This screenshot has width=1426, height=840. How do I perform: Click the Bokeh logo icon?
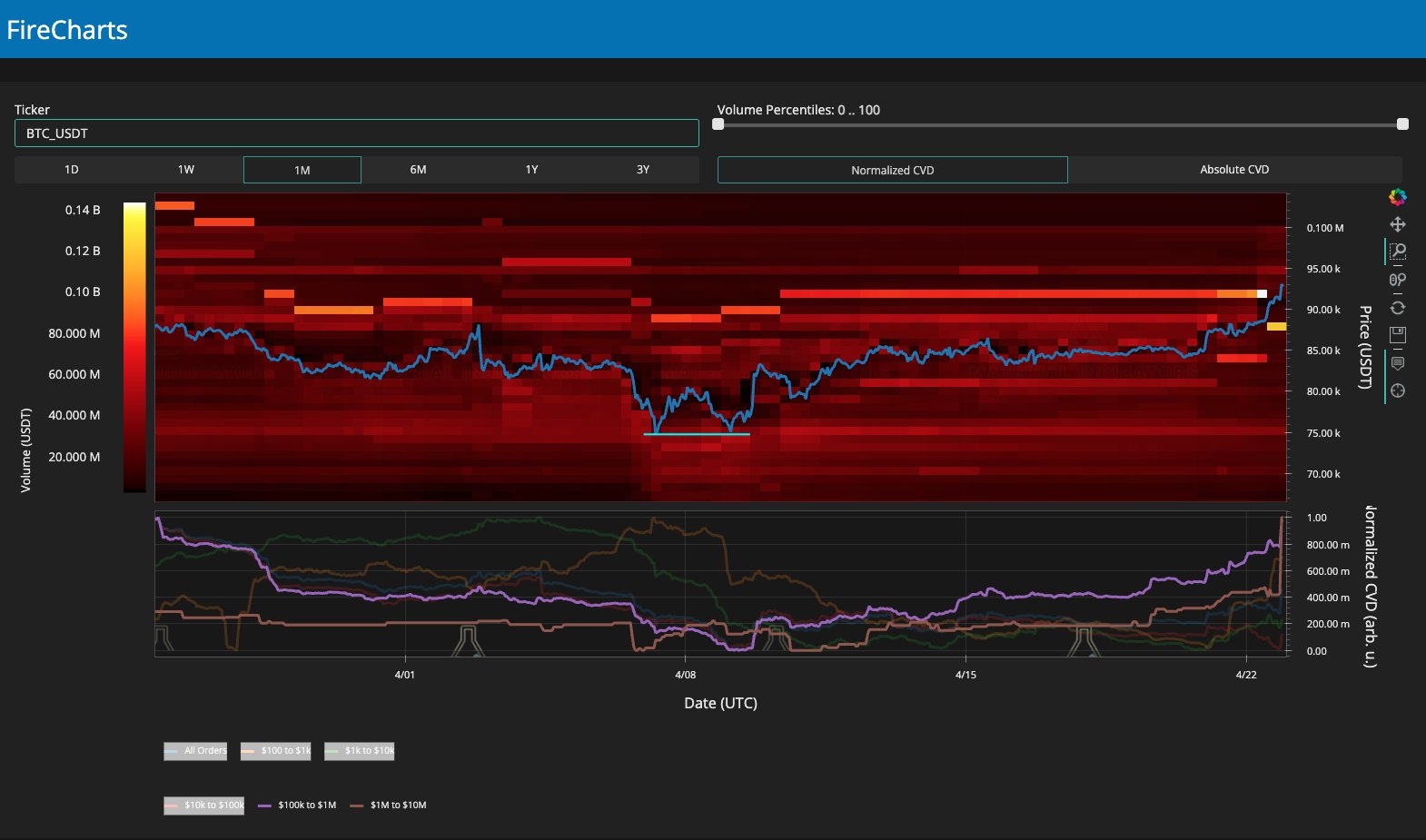pyautogui.click(x=1397, y=197)
